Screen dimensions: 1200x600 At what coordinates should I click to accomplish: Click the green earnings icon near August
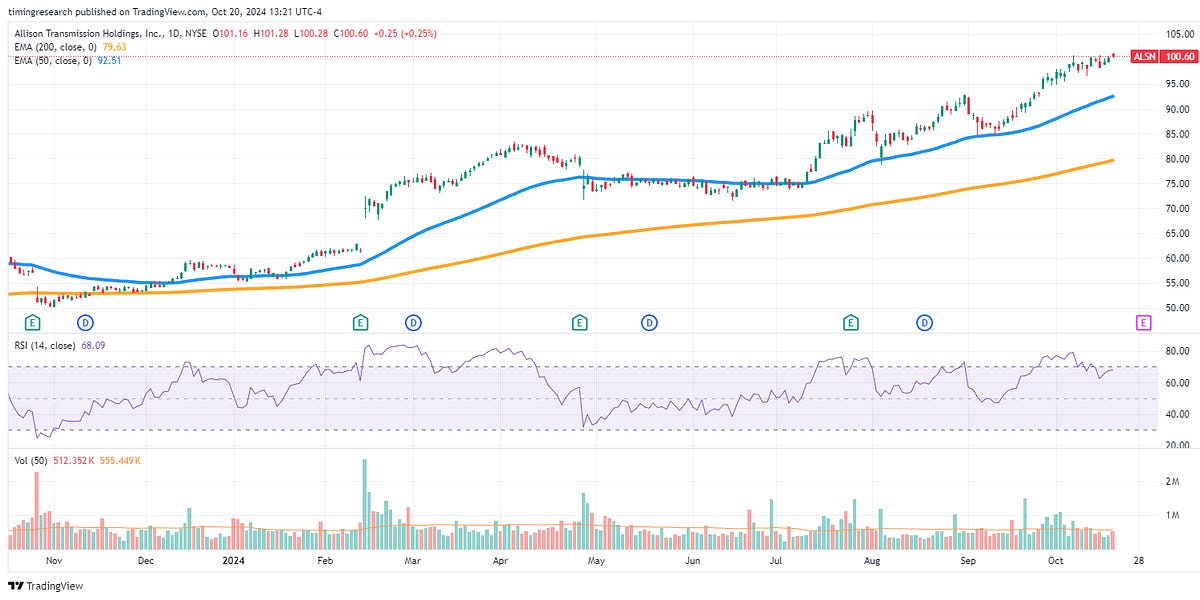[849, 322]
